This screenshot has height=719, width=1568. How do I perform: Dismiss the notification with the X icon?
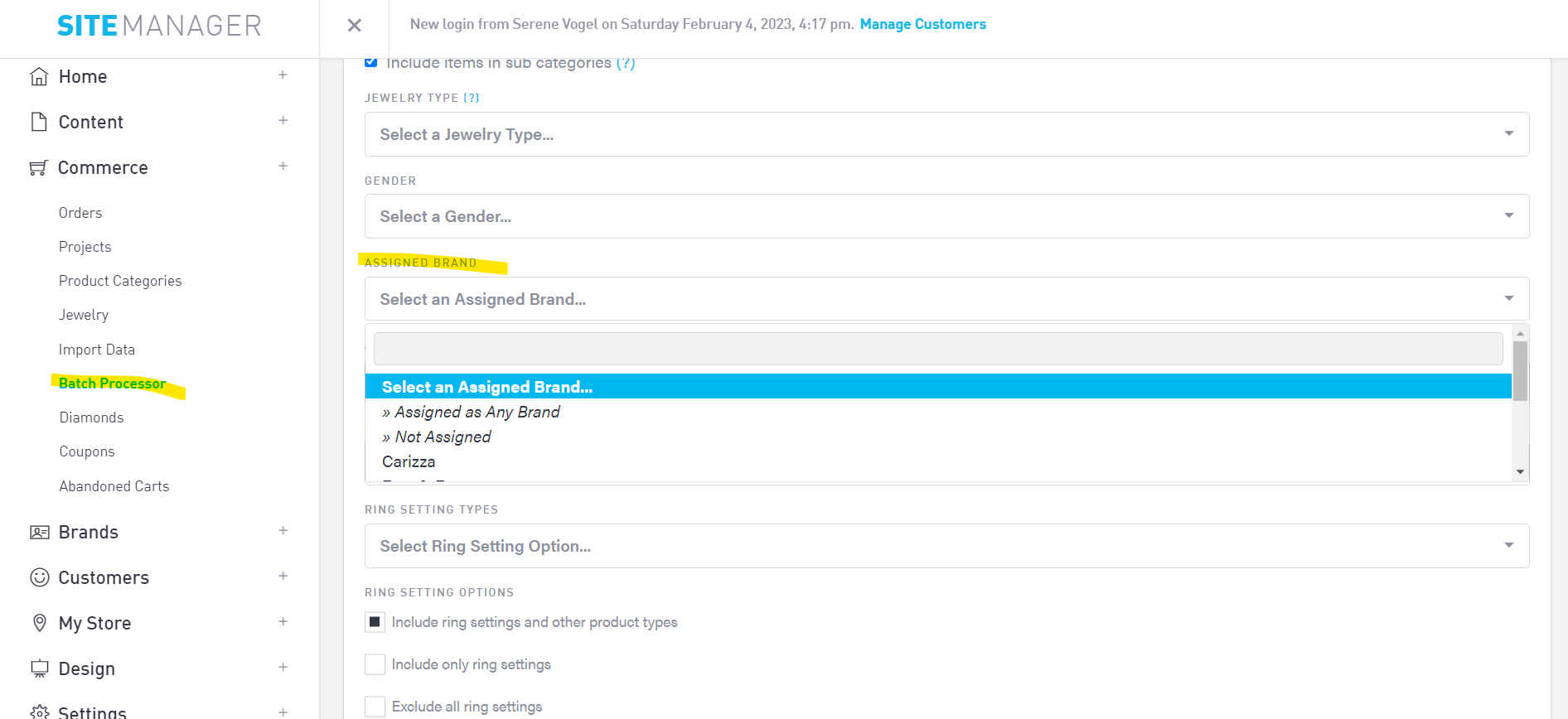coord(354,26)
